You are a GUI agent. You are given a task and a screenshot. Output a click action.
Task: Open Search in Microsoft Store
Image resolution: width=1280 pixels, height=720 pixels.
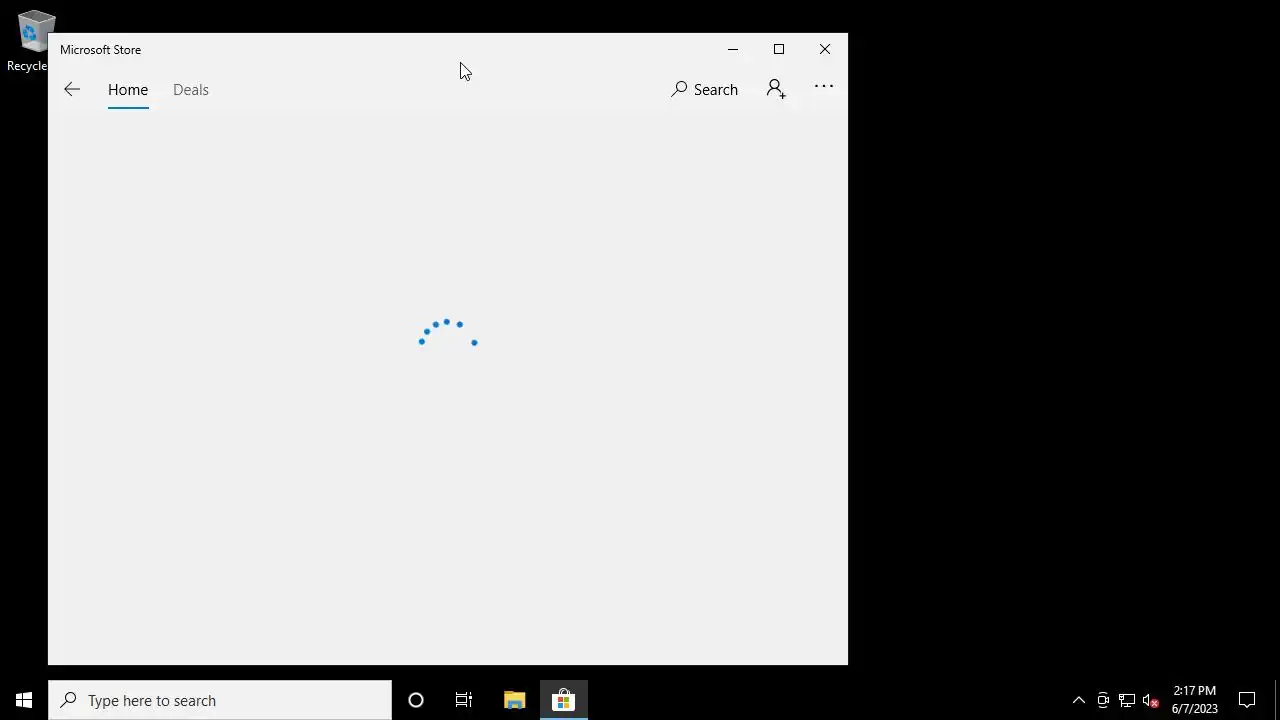704,89
